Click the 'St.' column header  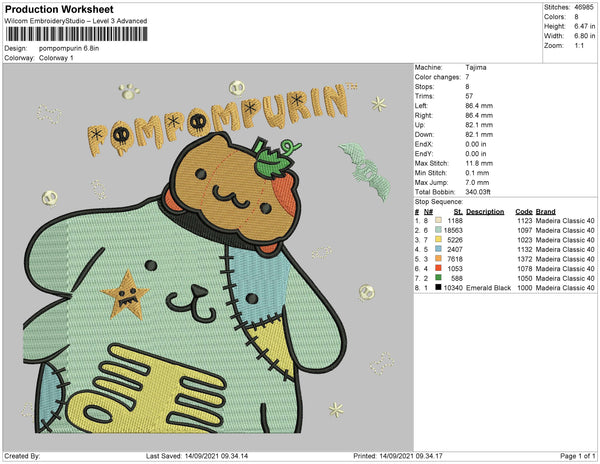point(458,212)
